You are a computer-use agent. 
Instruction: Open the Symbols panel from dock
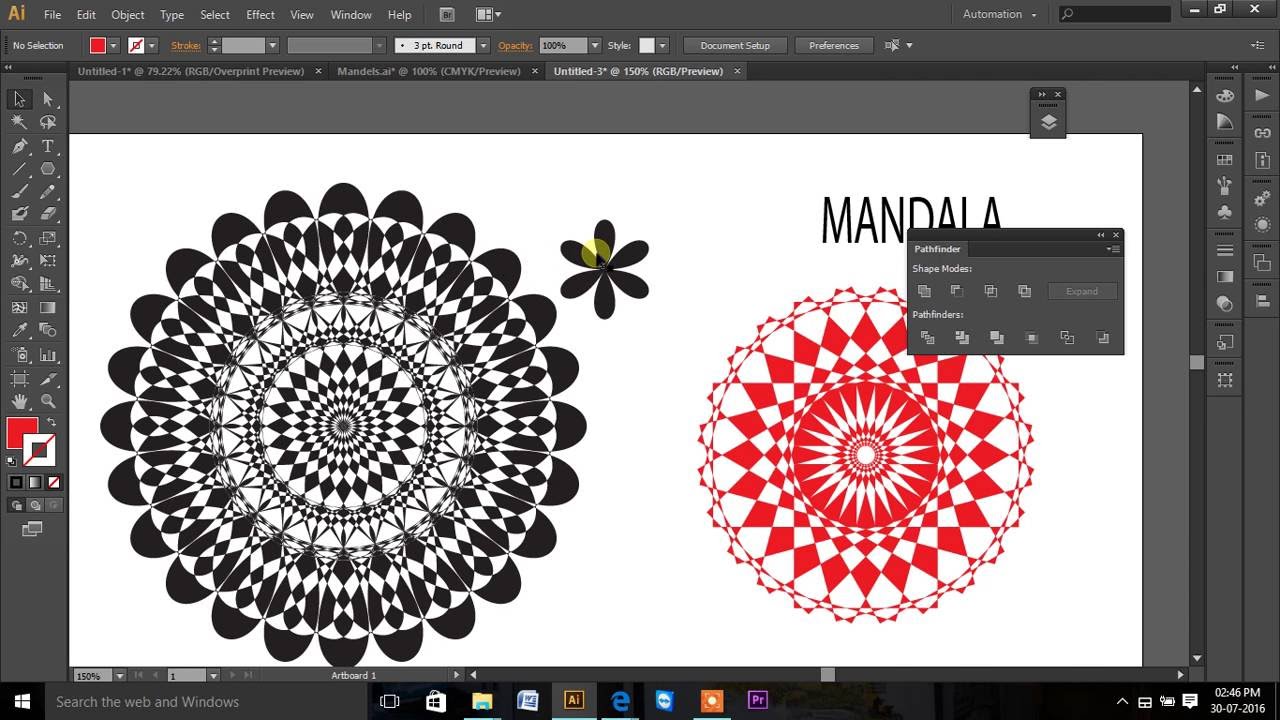click(1225, 212)
